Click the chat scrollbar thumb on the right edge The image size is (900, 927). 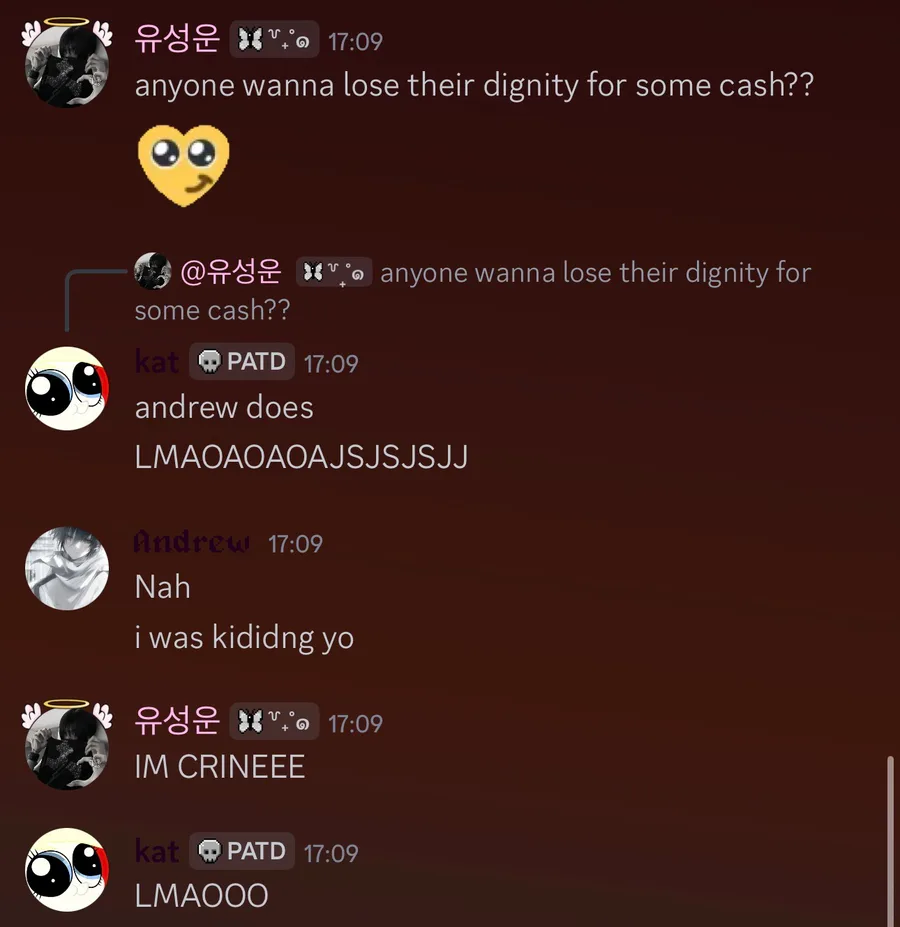[891, 841]
